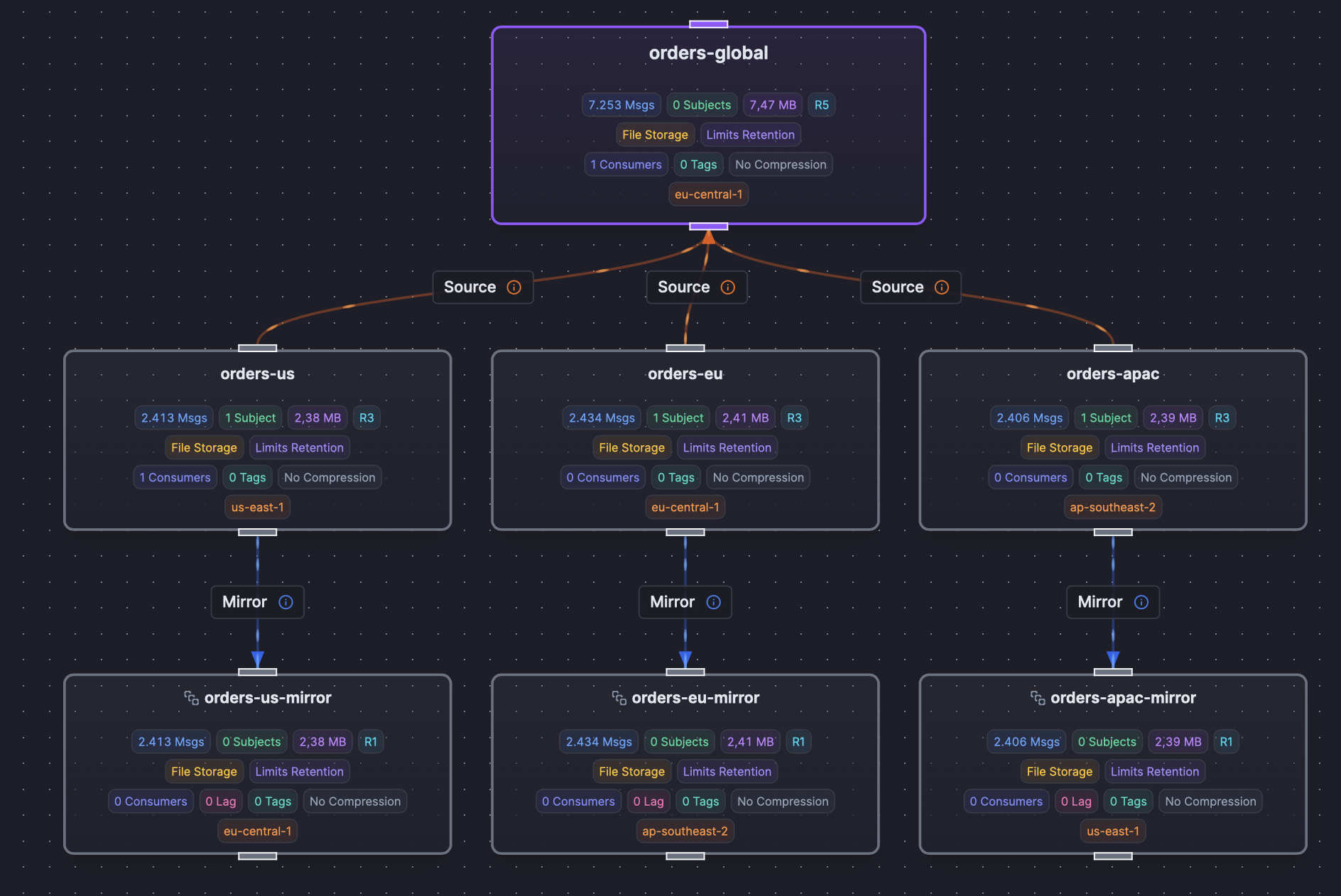This screenshot has width=1341, height=896.
Task: Click the '1 Subject' badge on orders-us
Action: point(250,417)
